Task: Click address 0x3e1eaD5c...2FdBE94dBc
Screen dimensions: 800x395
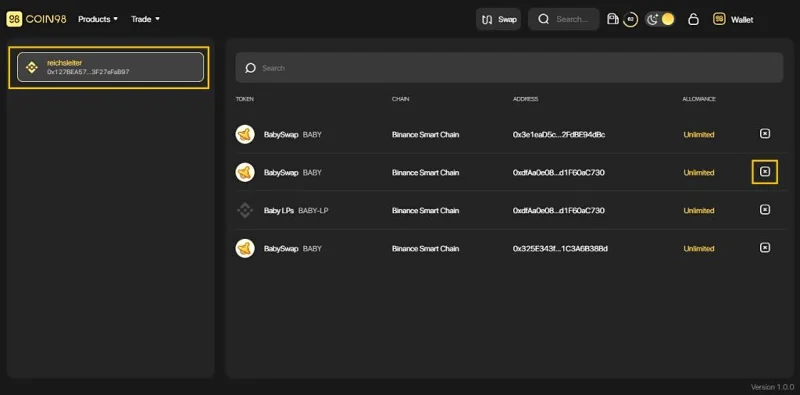Action: tap(559, 135)
